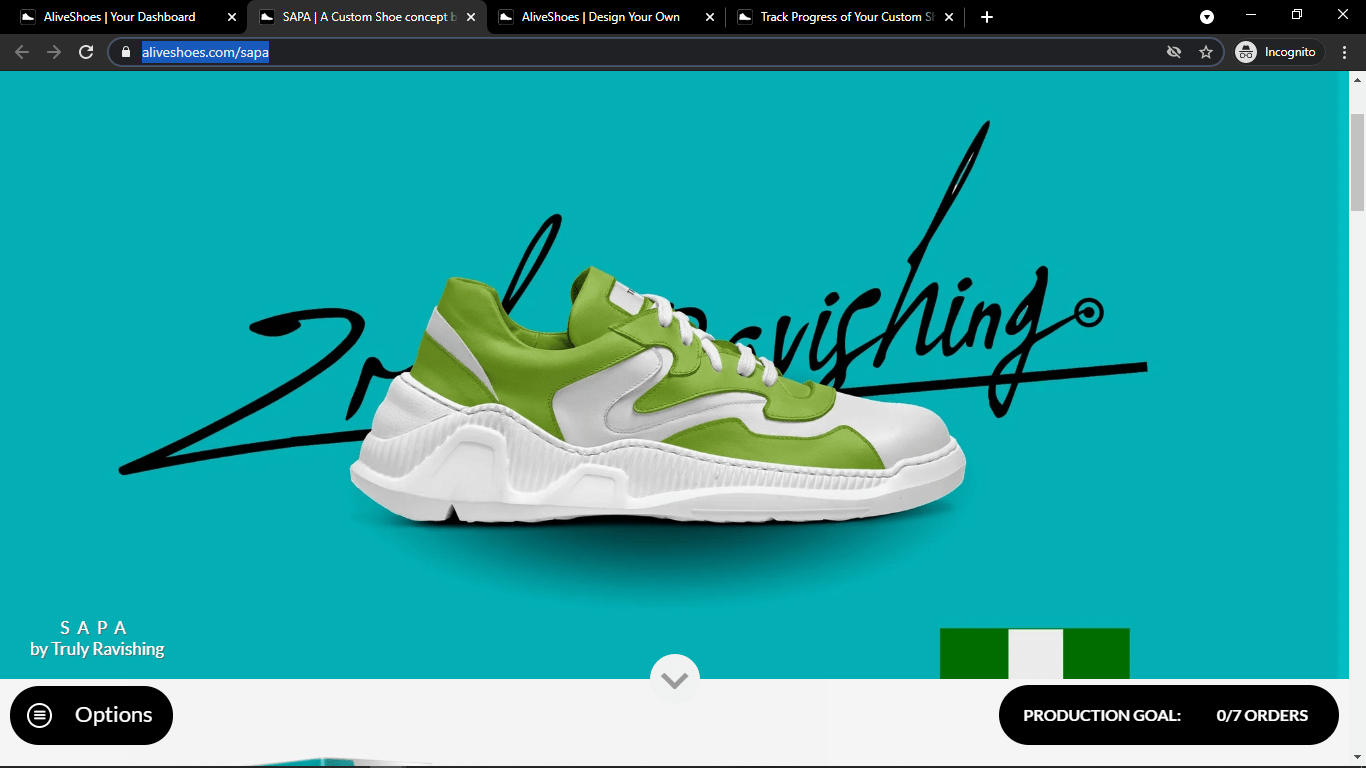This screenshot has height=768, width=1366.
Task: Open a new tab with the plus icon
Action: click(987, 17)
